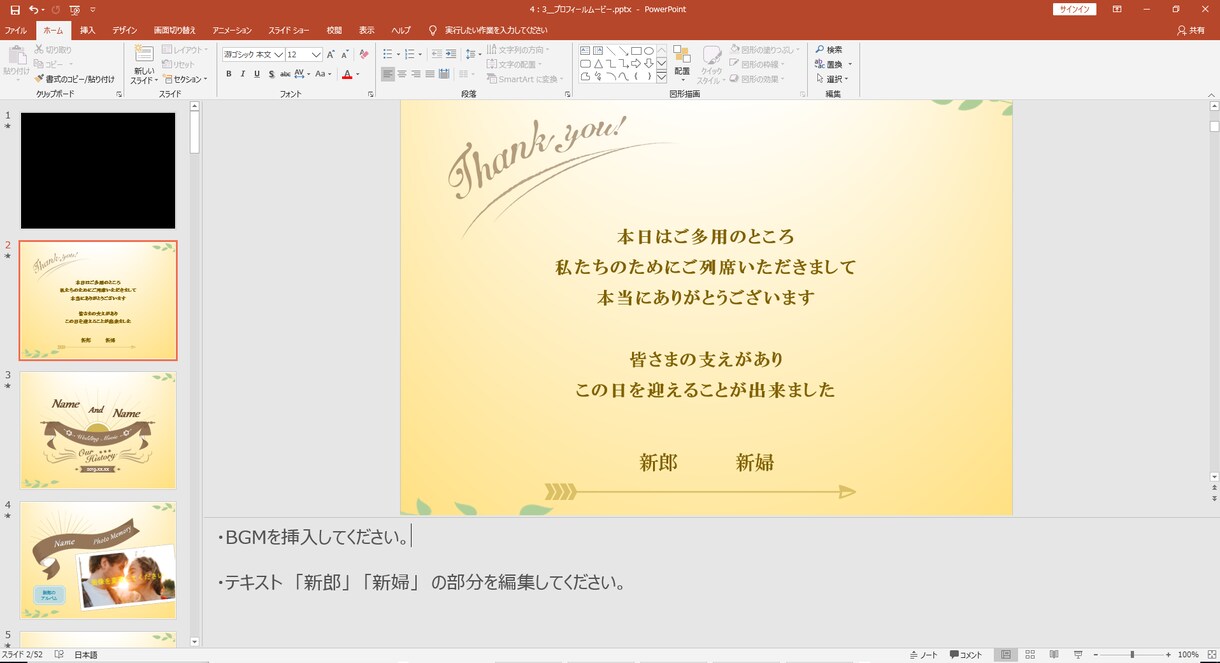The height and width of the screenshot is (663, 1220).
Task: Click the 検索 find button
Action: coord(828,49)
